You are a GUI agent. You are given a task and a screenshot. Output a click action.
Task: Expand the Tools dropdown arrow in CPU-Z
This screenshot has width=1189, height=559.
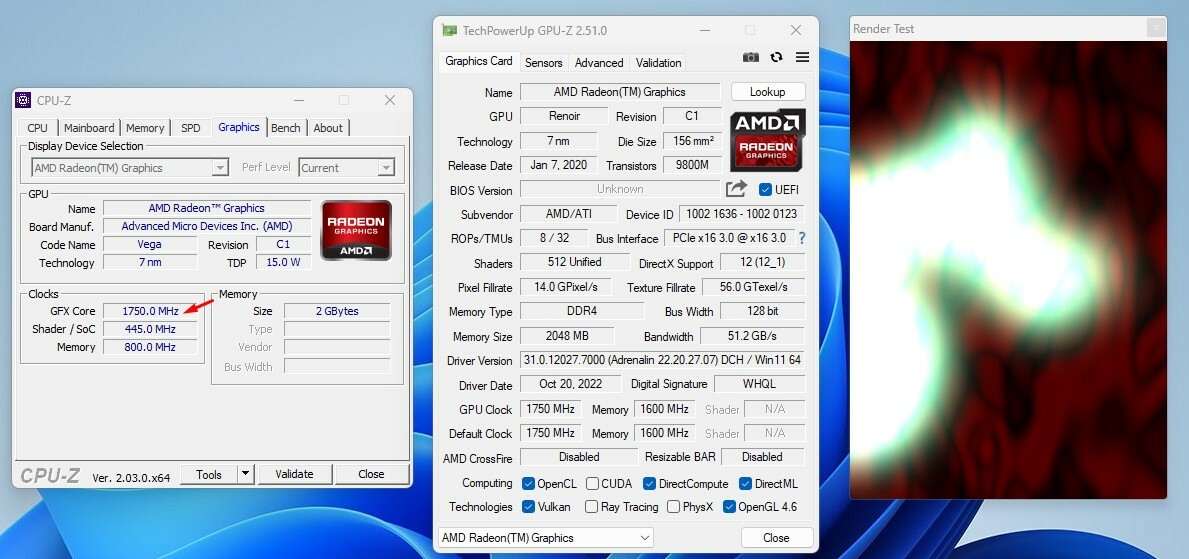pyautogui.click(x=245, y=474)
